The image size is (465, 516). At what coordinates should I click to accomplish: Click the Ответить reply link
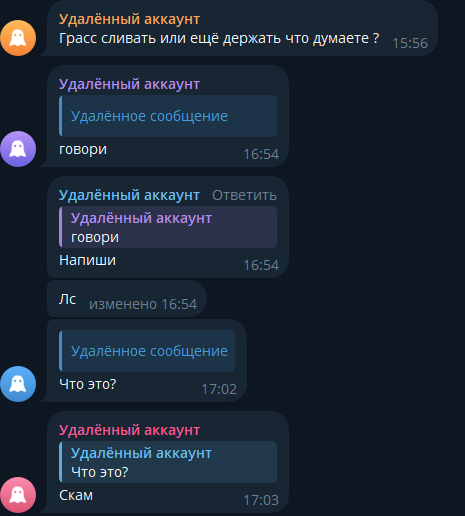244,195
